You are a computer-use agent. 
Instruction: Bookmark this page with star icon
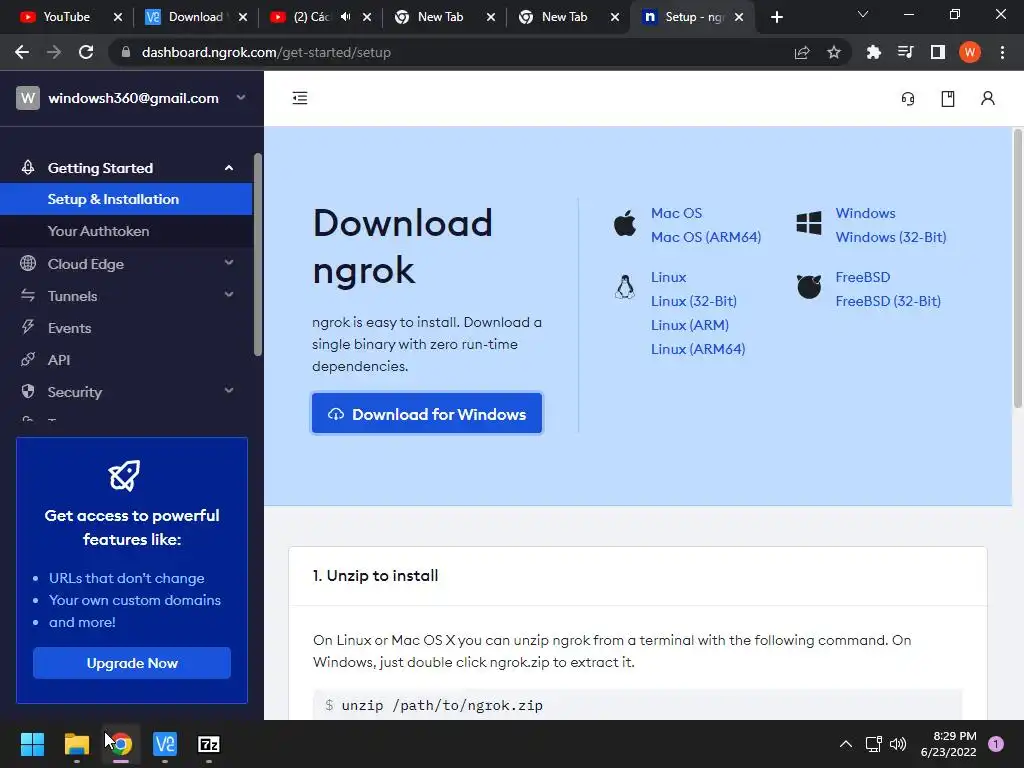pos(834,52)
